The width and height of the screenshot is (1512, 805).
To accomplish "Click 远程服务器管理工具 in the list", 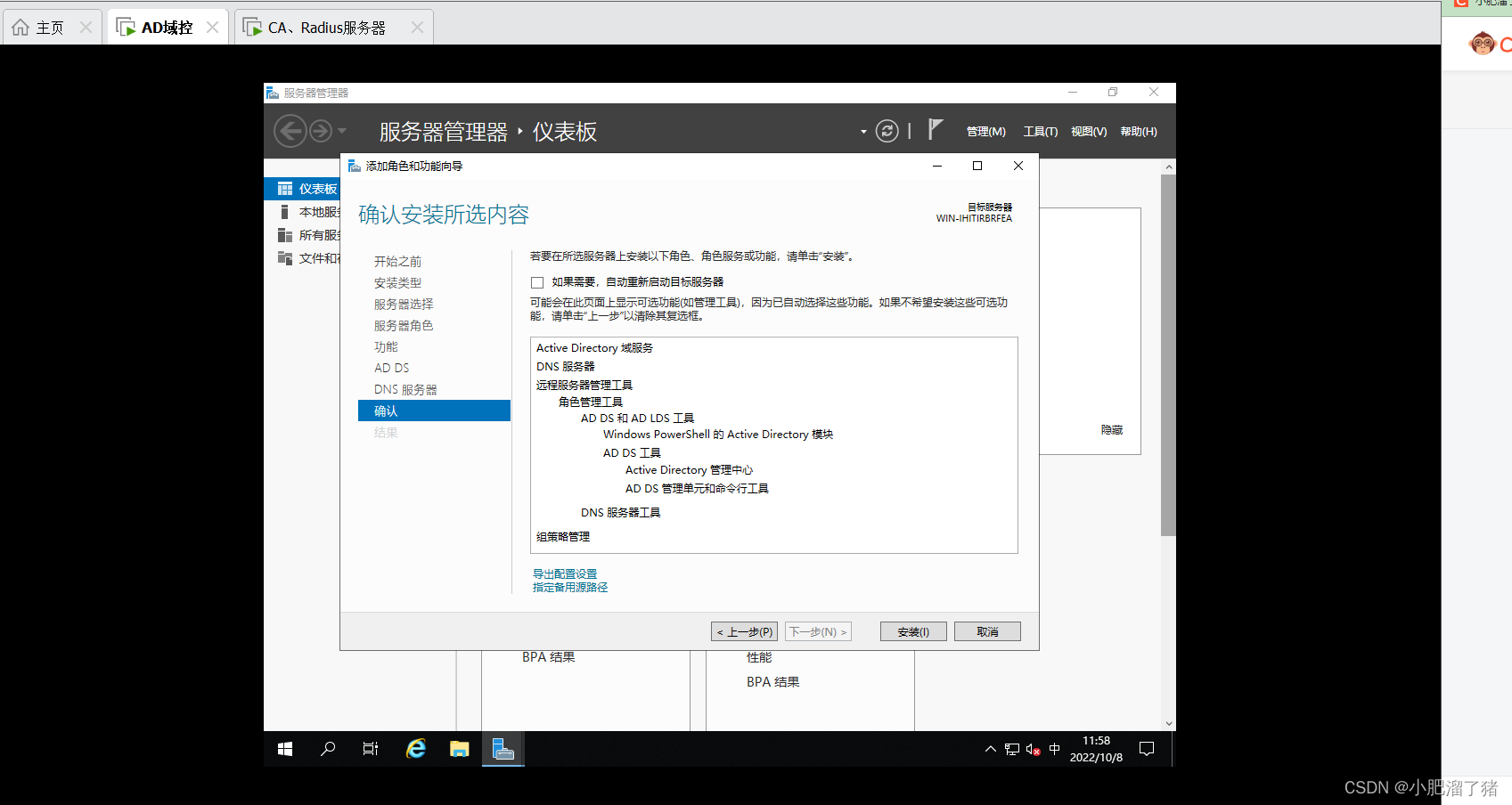I will click(584, 386).
